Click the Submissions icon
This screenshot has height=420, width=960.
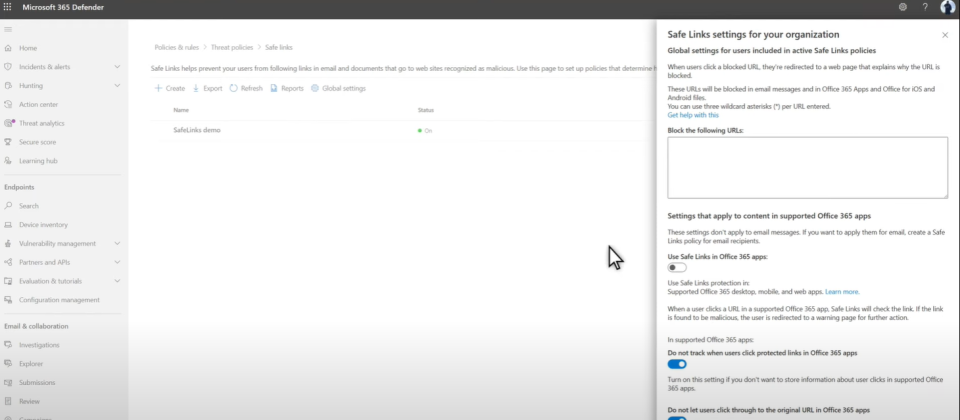[x=8, y=383]
